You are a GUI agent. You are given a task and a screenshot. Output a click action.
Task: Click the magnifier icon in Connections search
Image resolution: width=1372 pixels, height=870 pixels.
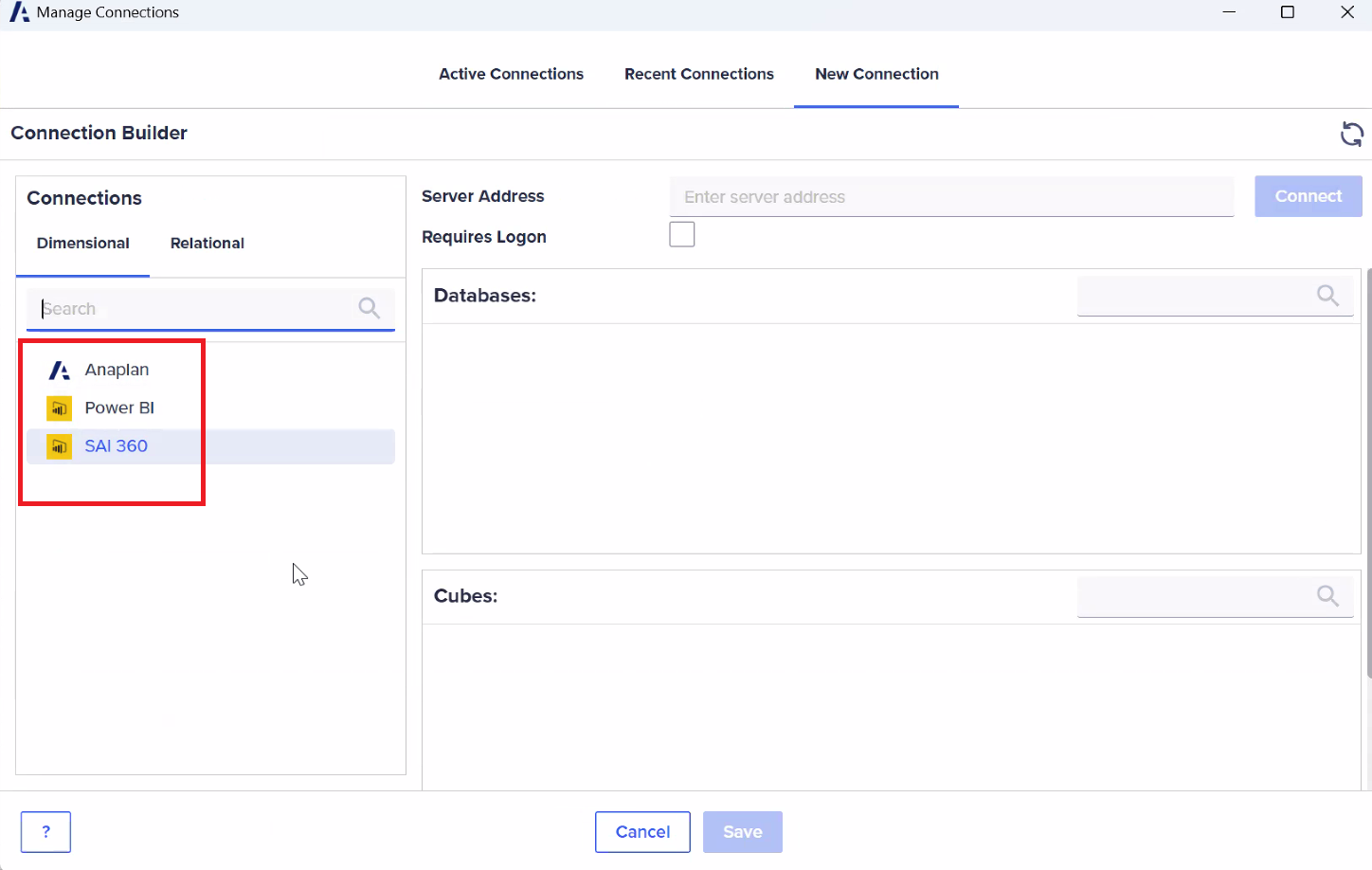tap(369, 308)
